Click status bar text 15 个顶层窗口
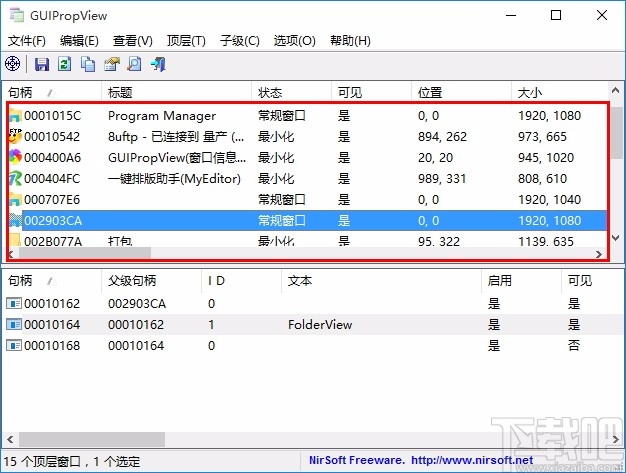Screen dimensions: 626x473 pyautogui.click(x=42, y=461)
